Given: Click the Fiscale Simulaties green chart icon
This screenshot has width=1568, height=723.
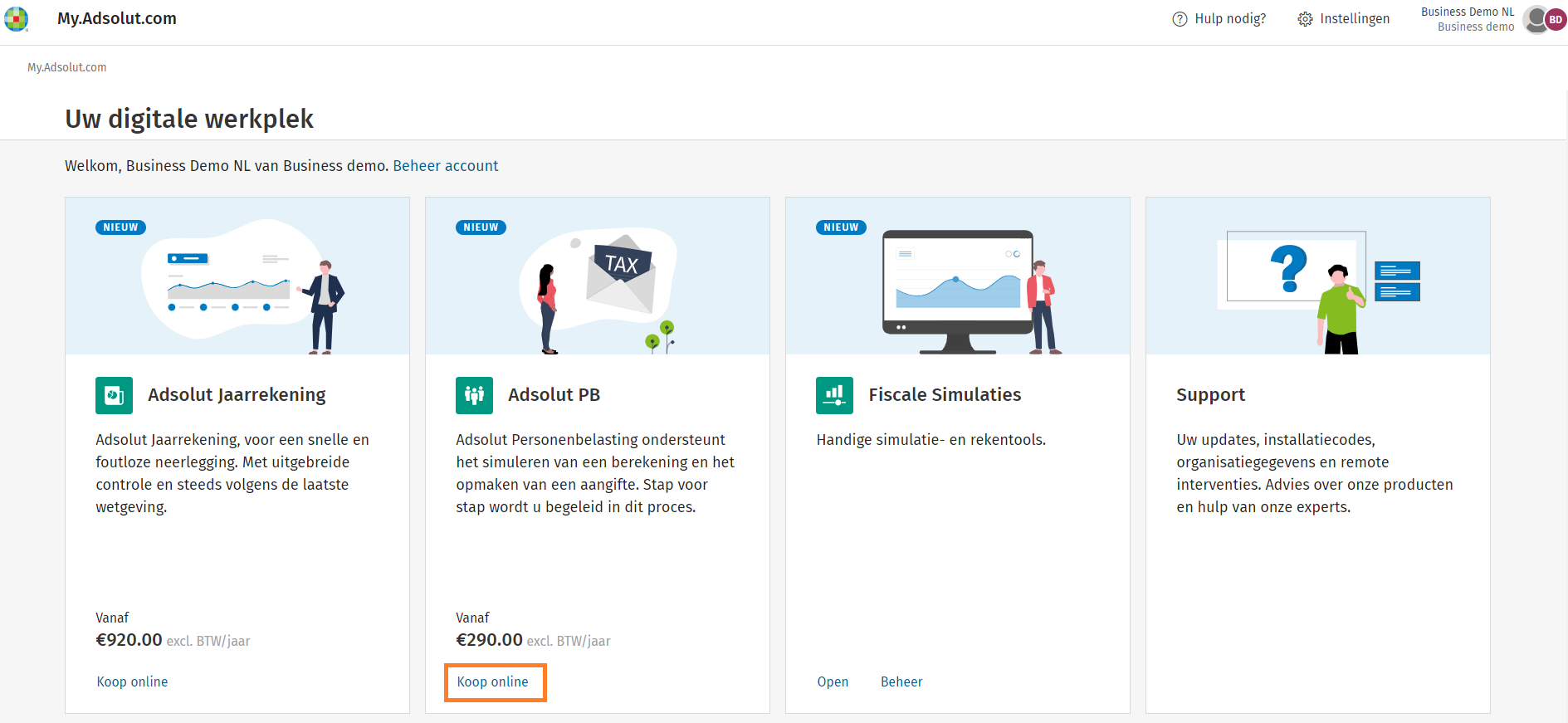Looking at the screenshot, I should point(834,395).
